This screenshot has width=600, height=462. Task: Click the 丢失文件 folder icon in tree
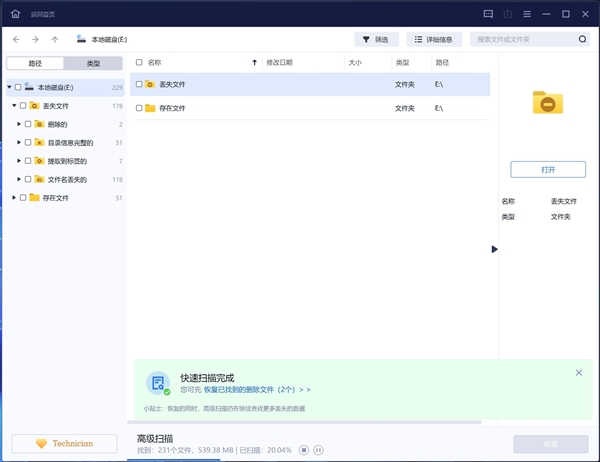(34, 106)
